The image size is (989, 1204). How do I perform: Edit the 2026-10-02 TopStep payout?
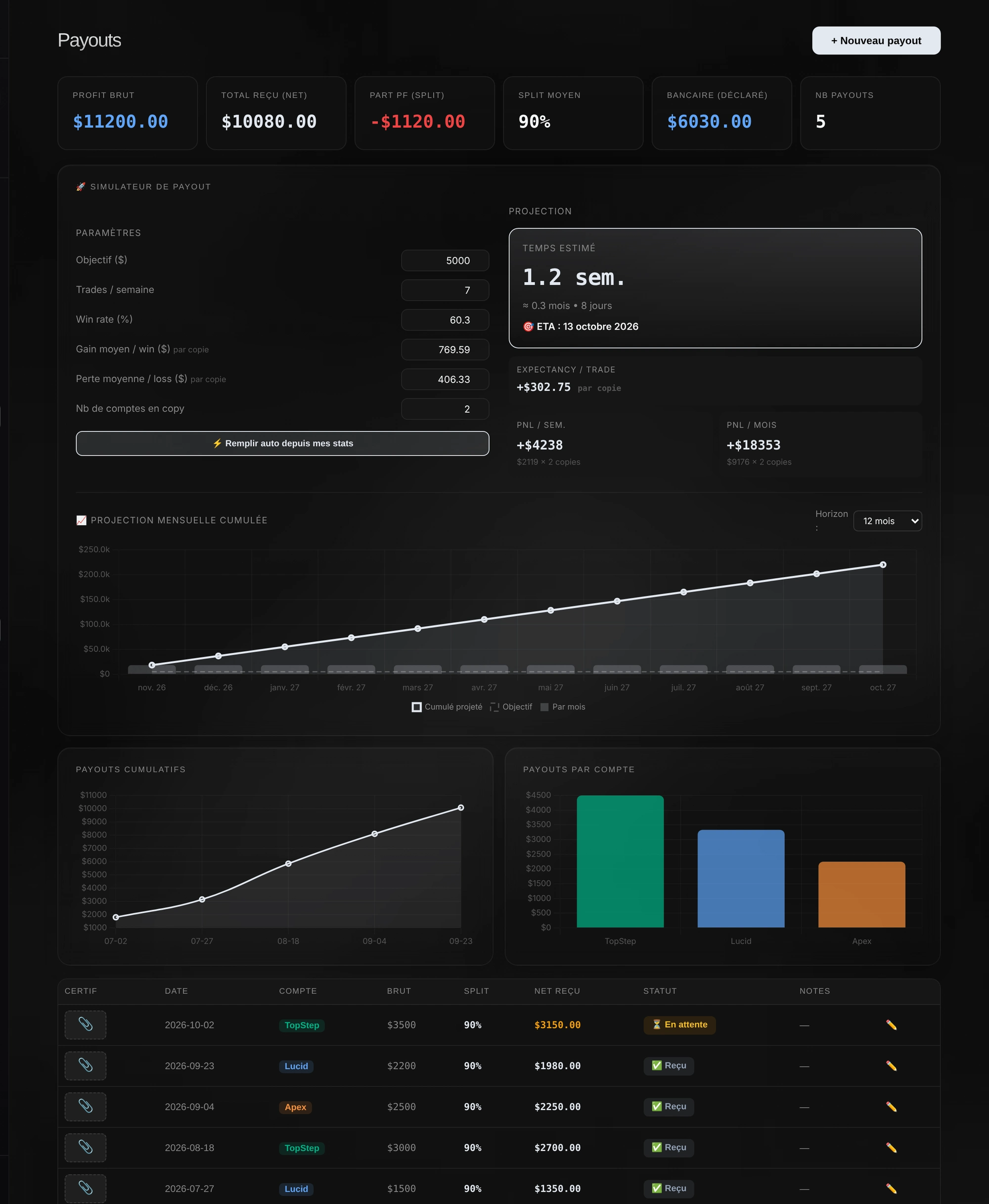[x=891, y=1025]
